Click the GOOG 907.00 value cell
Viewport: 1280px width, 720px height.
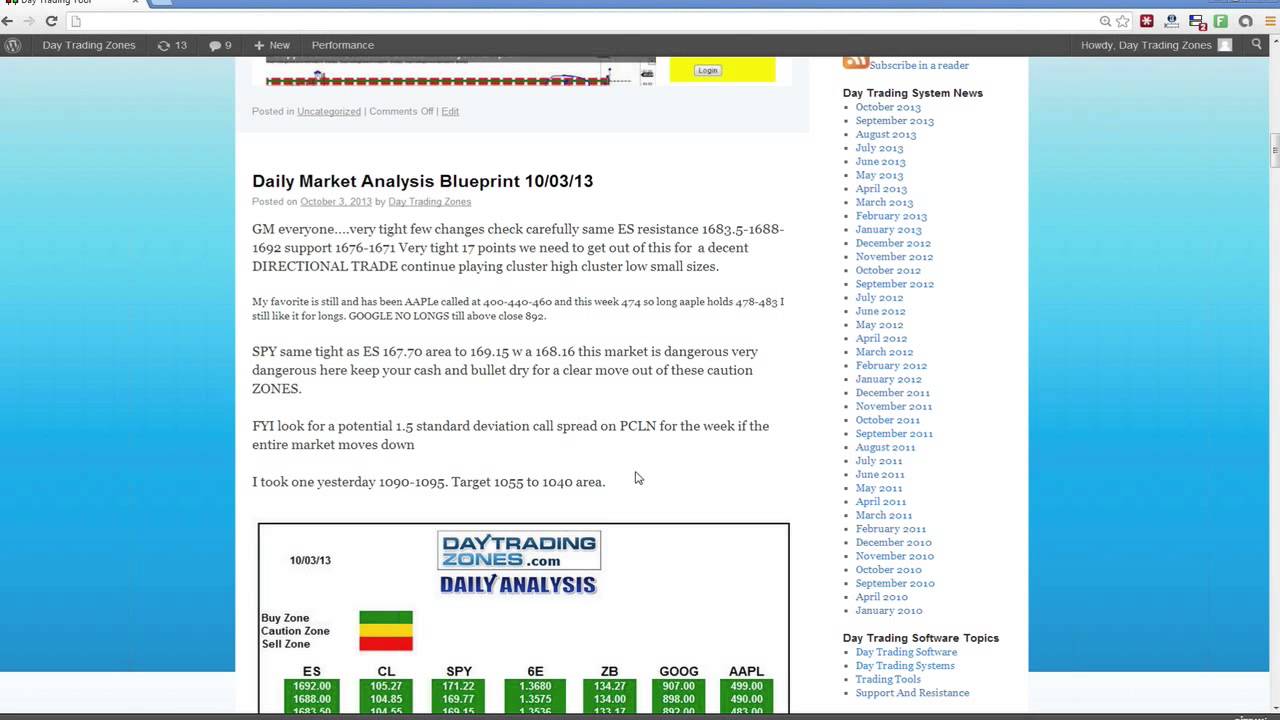[678, 686]
